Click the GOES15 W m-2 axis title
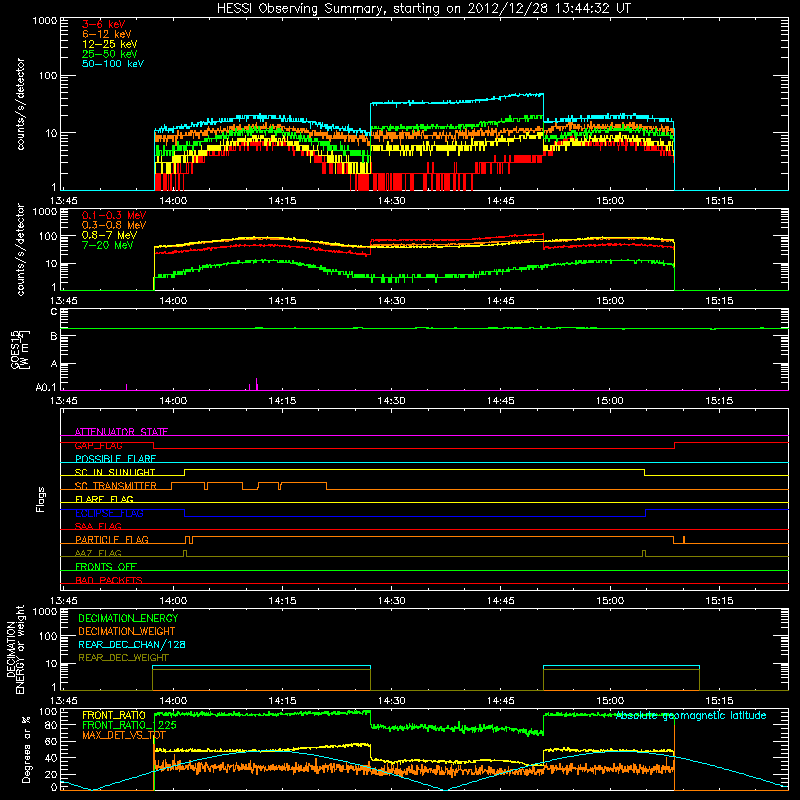 pos(20,349)
